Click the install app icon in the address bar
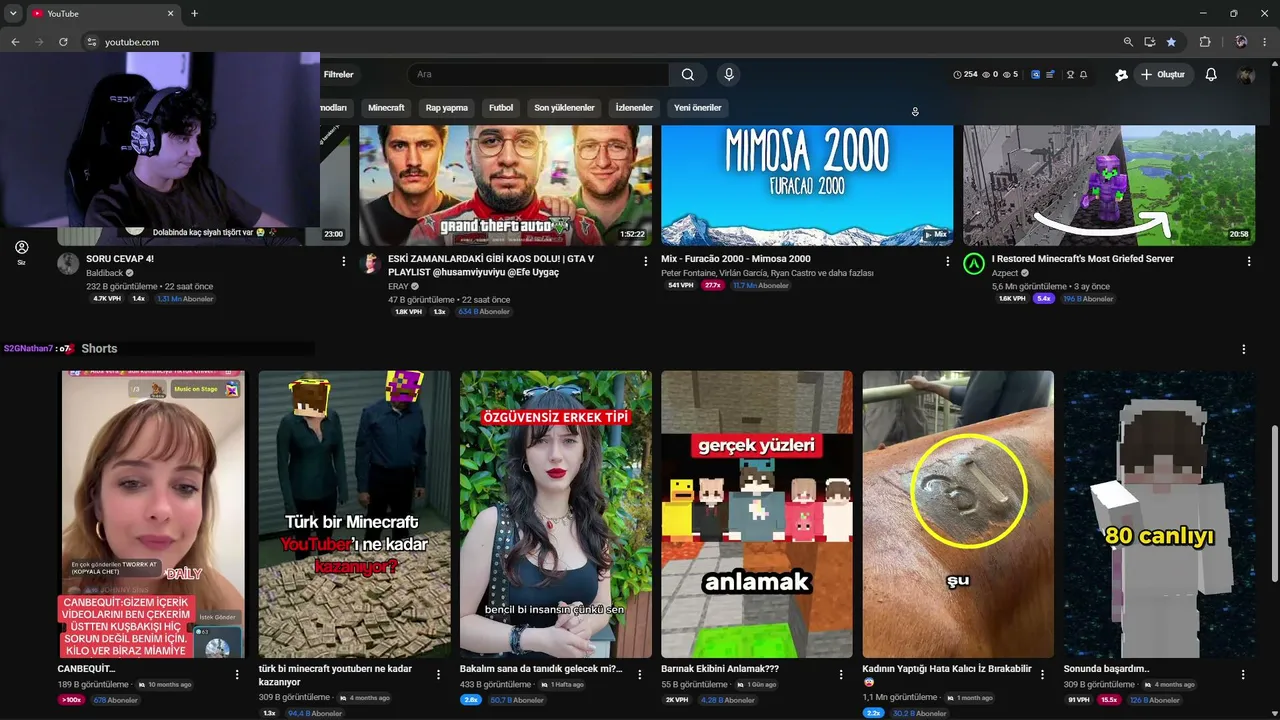 tap(1150, 42)
